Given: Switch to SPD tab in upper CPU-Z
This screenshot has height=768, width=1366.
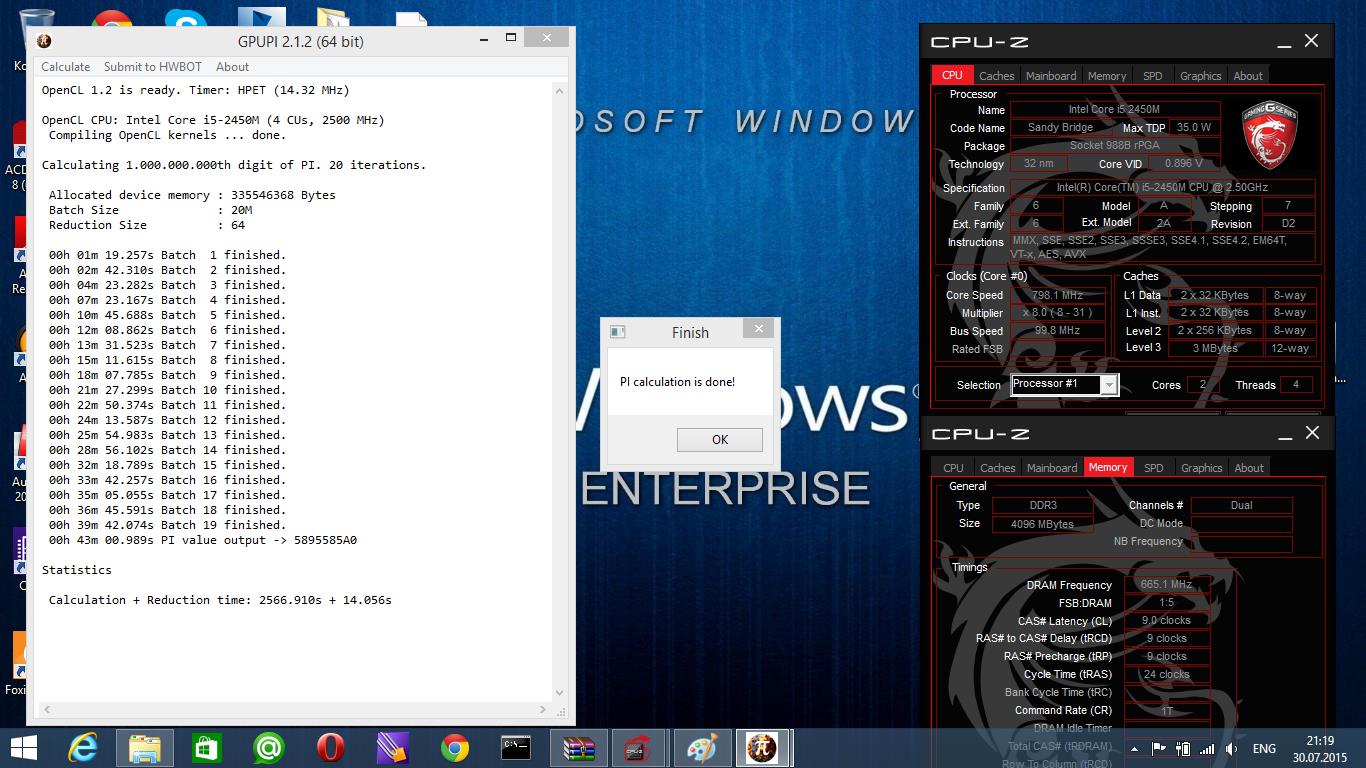Looking at the screenshot, I should click(1153, 76).
